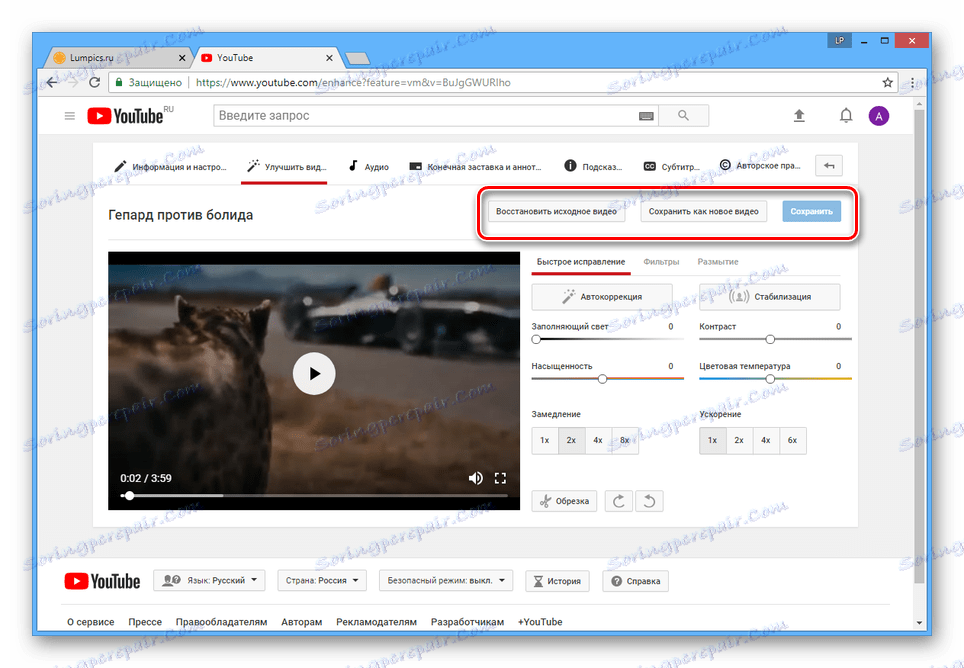This screenshot has height=668, width=964.
Task: Click the video upload icon
Action: [799, 115]
